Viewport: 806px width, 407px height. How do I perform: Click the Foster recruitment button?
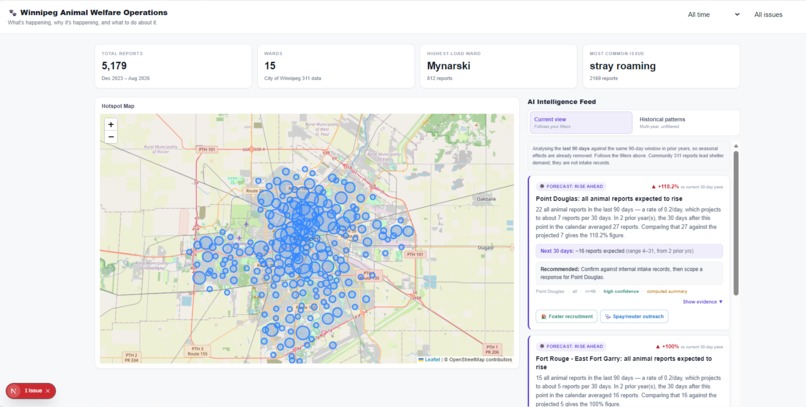click(566, 317)
